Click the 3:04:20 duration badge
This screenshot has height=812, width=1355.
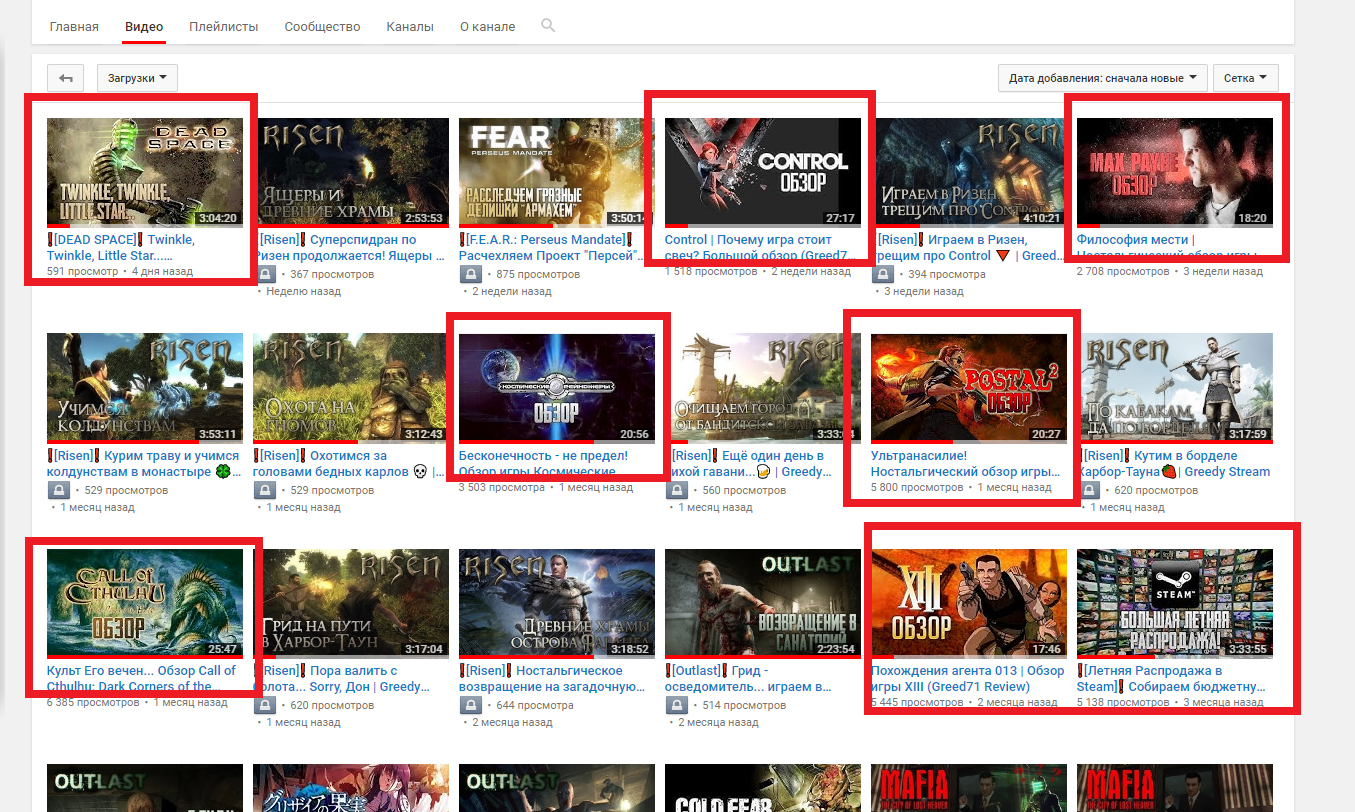pyautogui.click(x=219, y=218)
